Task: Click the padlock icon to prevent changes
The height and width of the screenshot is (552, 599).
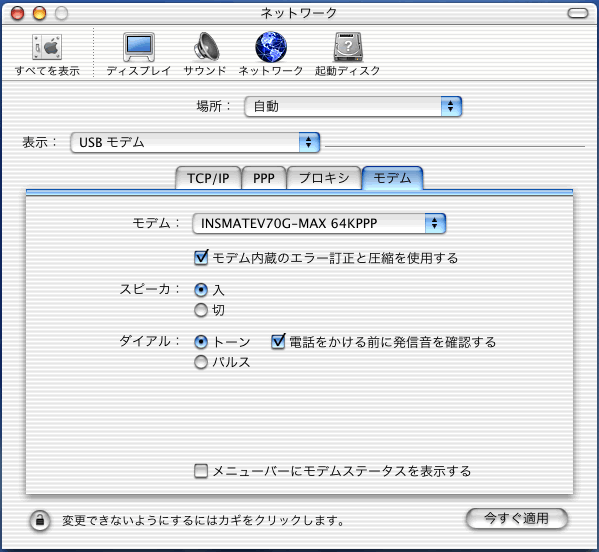Action: (40, 520)
